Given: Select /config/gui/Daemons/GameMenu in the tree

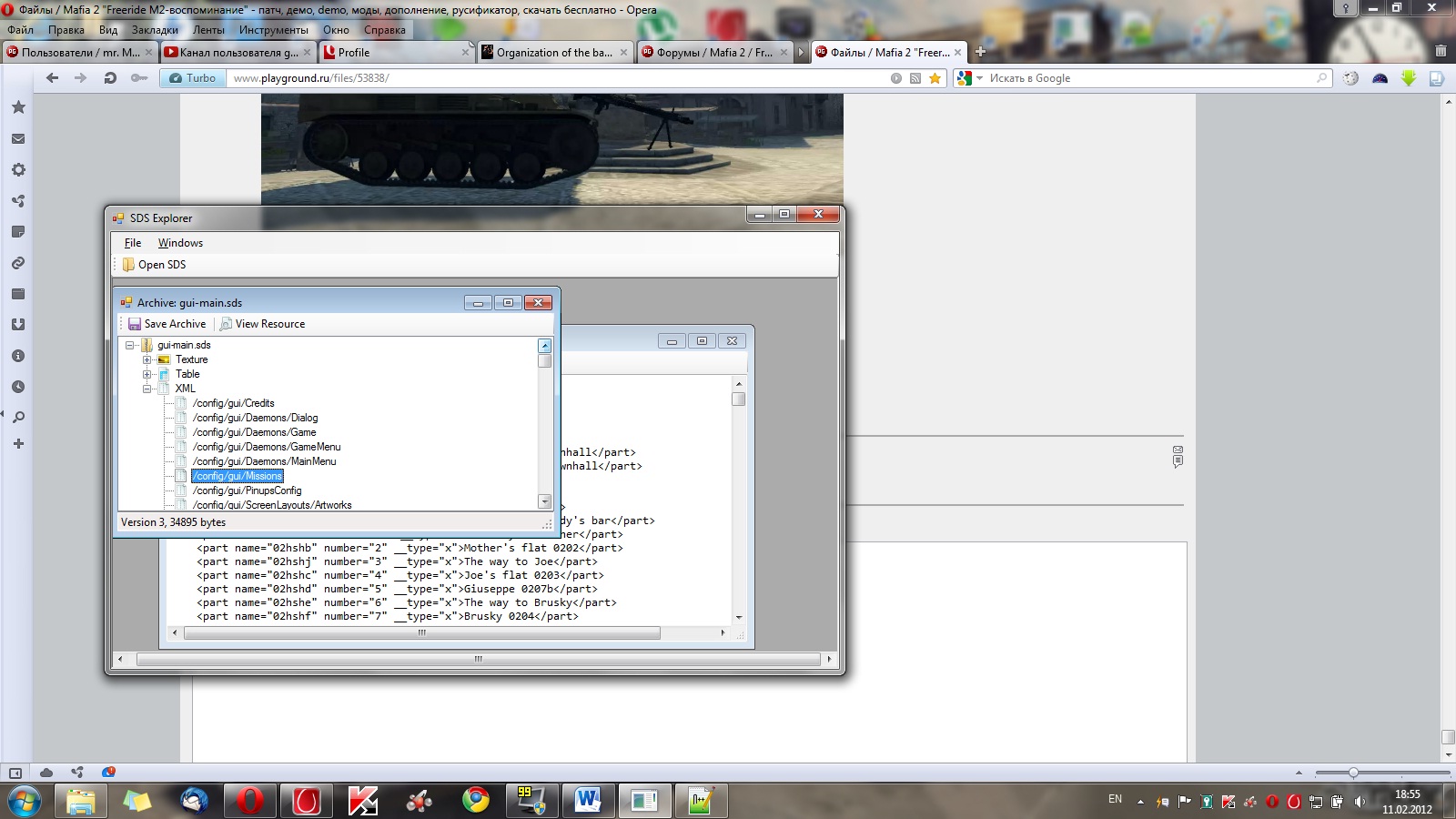Looking at the screenshot, I should click(x=267, y=447).
